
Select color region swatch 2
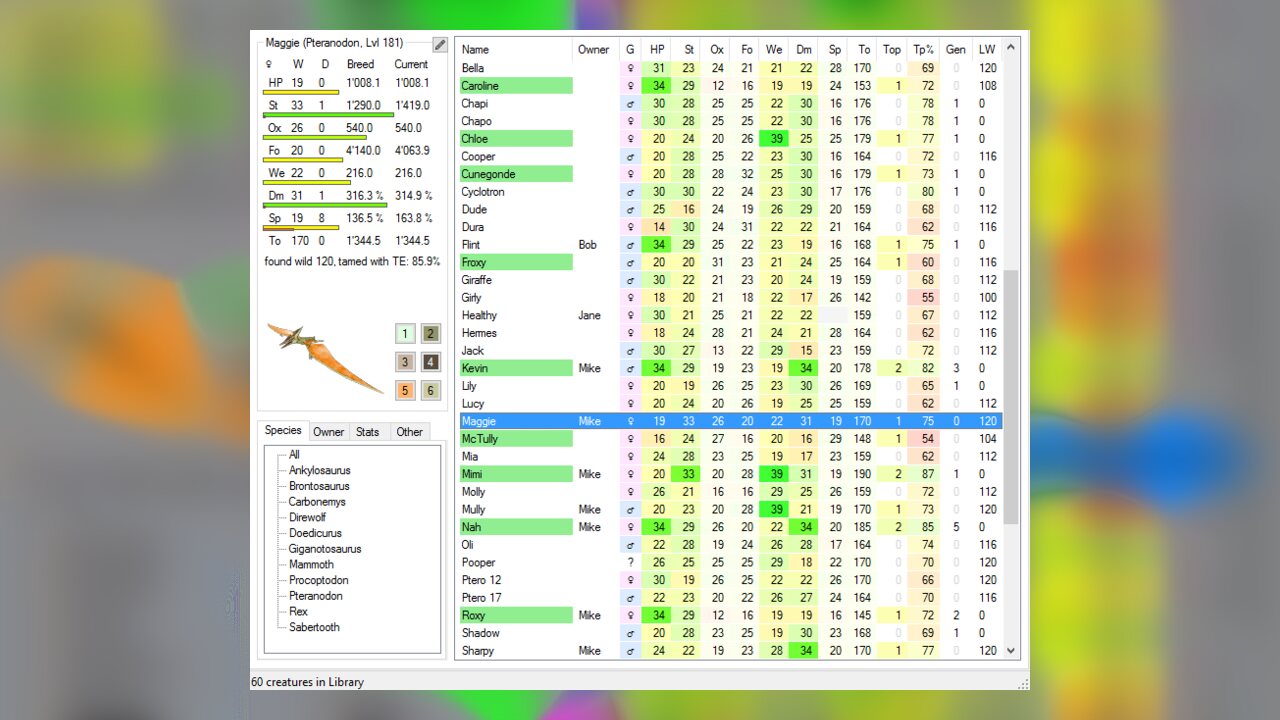(x=430, y=334)
